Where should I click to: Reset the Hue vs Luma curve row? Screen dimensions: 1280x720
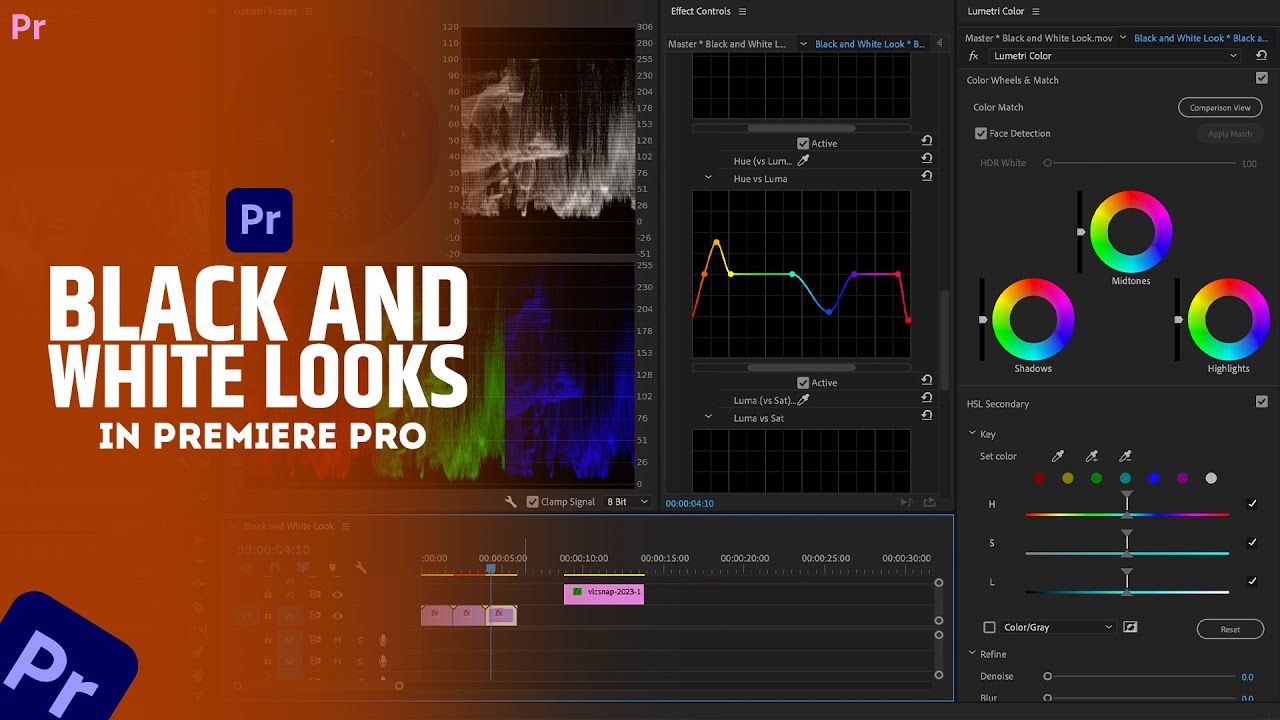click(x=927, y=176)
